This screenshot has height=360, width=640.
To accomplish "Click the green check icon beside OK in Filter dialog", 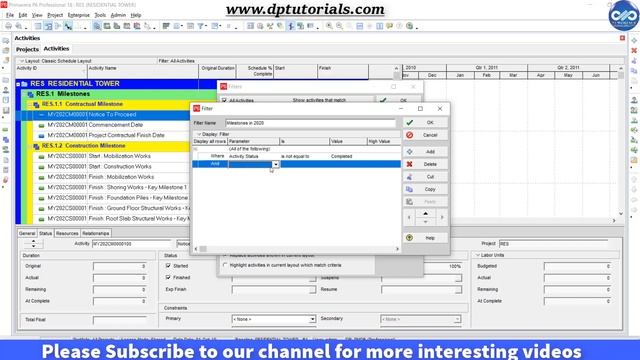I will coord(410,122).
